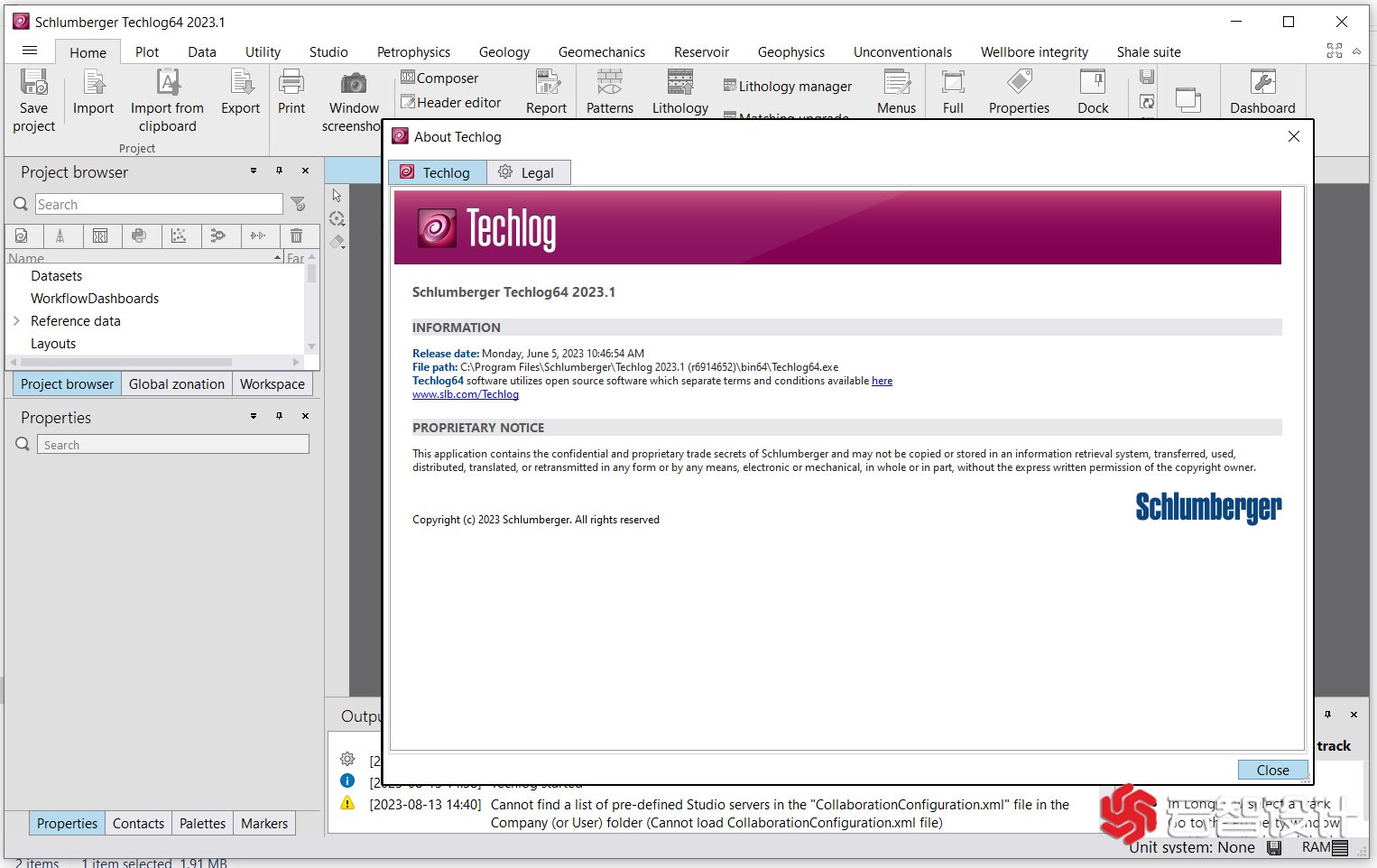Open Lithology manager
The image size is (1377, 868).
coord(788,87)
